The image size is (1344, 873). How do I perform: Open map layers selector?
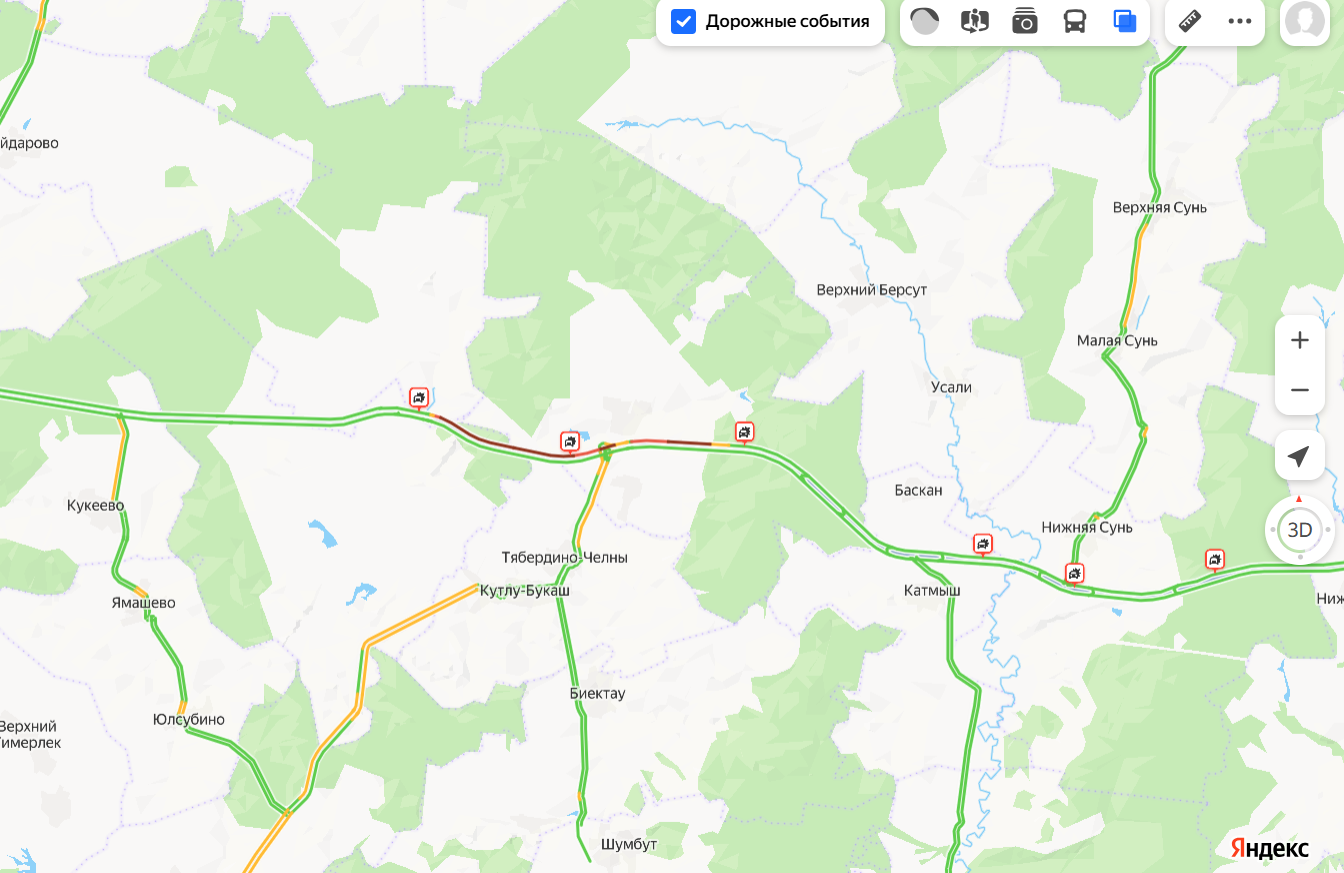tap(1125, 21)
